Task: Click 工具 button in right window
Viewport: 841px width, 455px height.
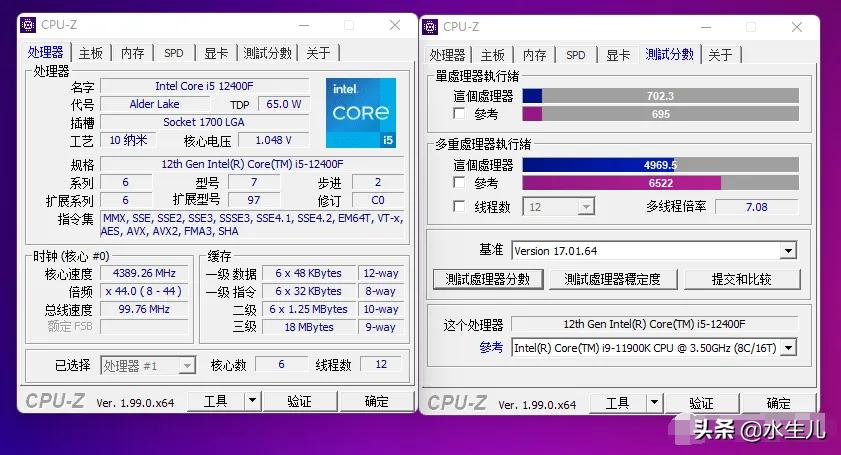Action: [618, 403]
